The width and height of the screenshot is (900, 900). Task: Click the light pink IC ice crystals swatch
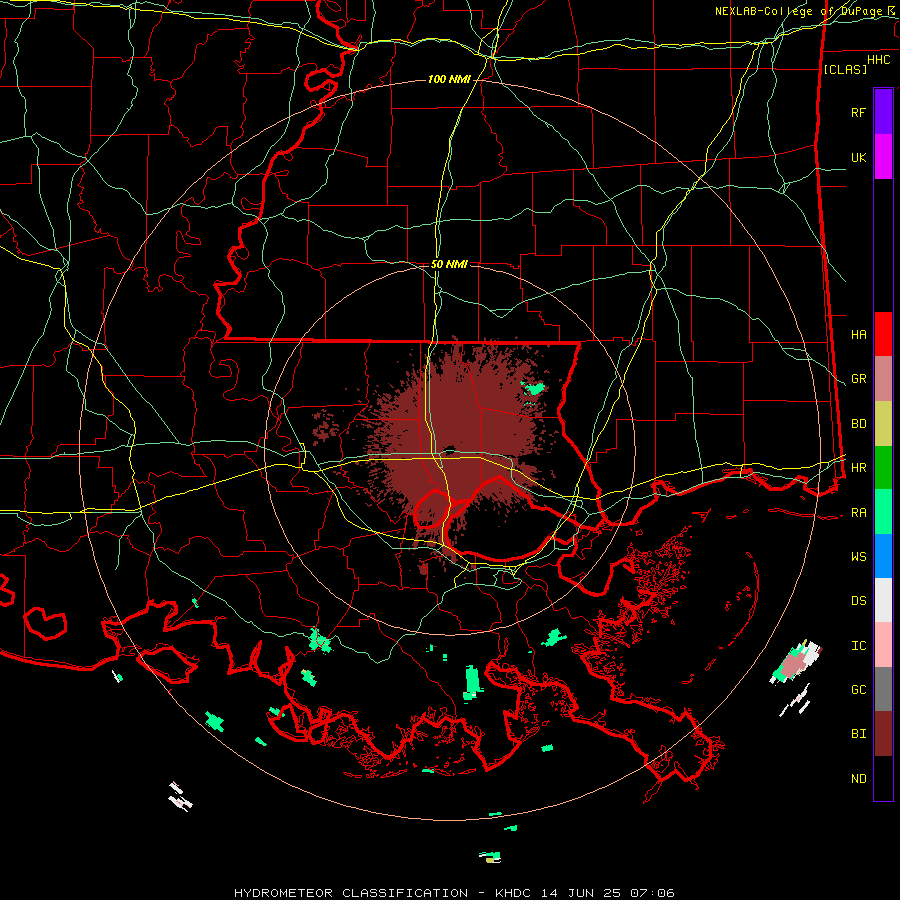point(883,645)
